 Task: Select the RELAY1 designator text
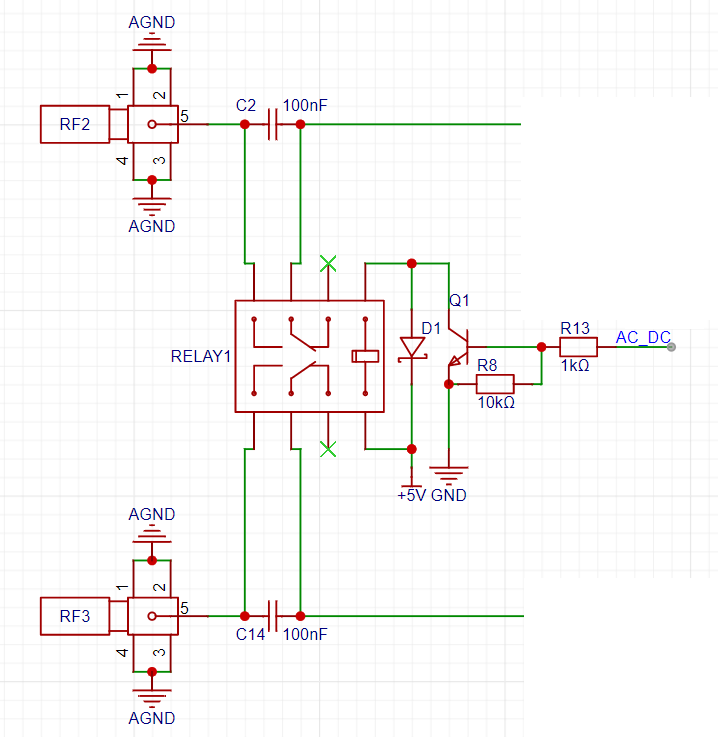[201, 356]
